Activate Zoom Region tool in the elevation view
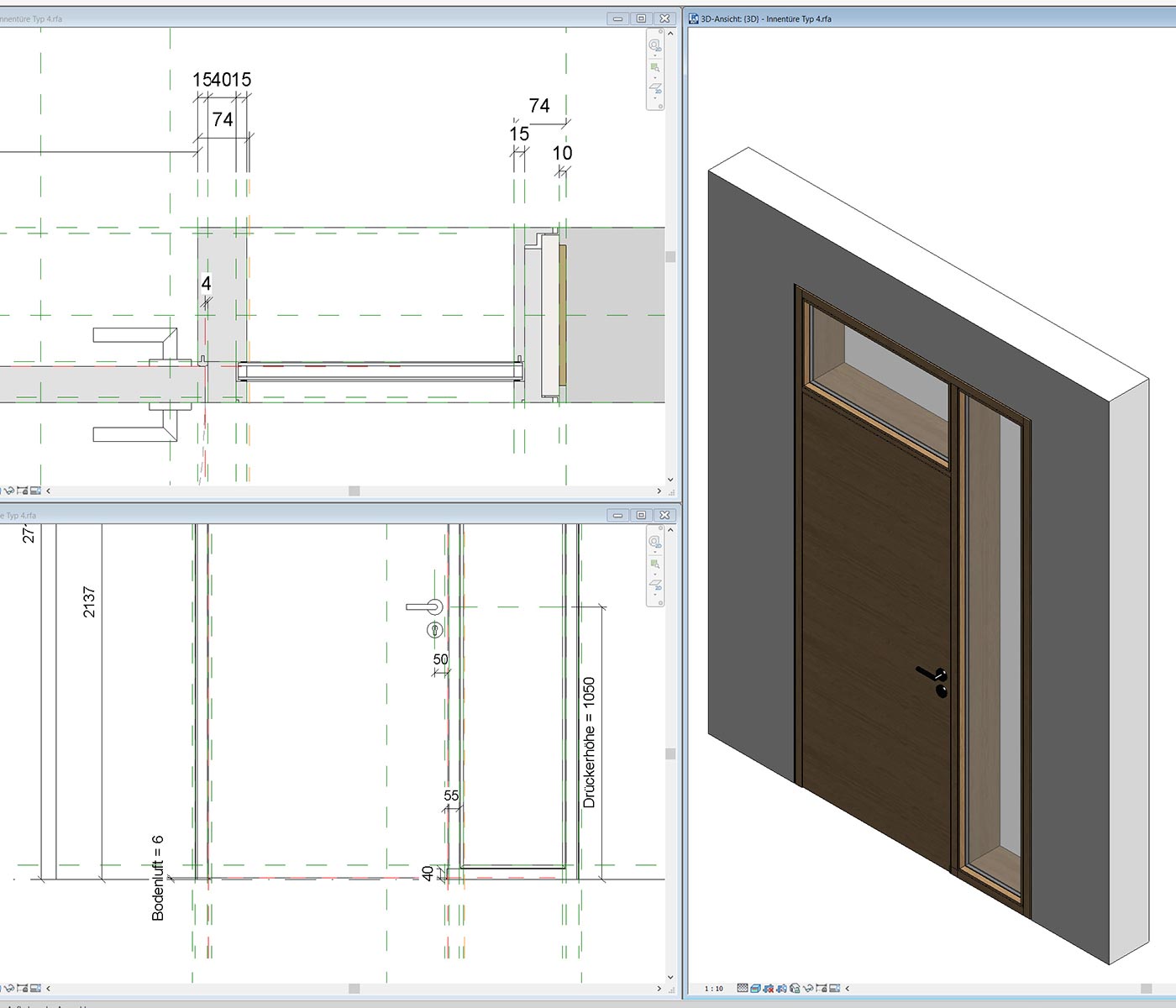Screen dimensions: 1176x1008 point(655,564)
